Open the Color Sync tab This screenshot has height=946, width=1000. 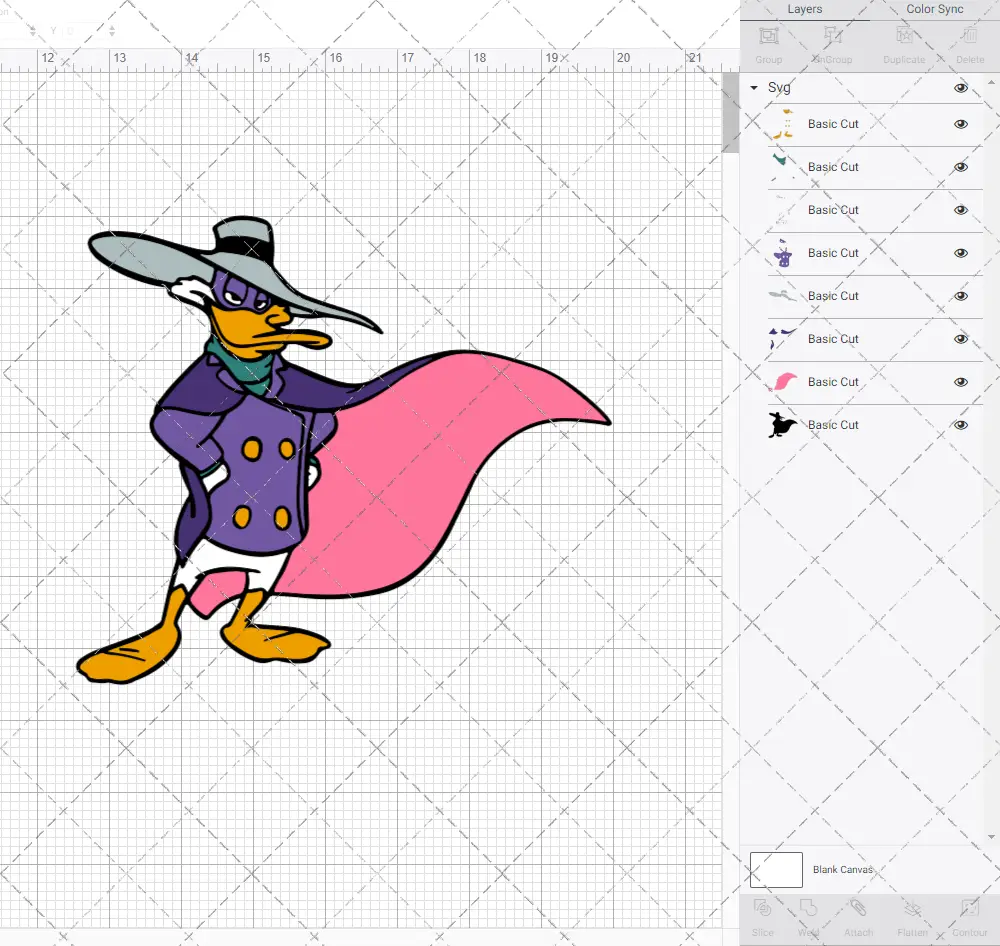point(934,9)
